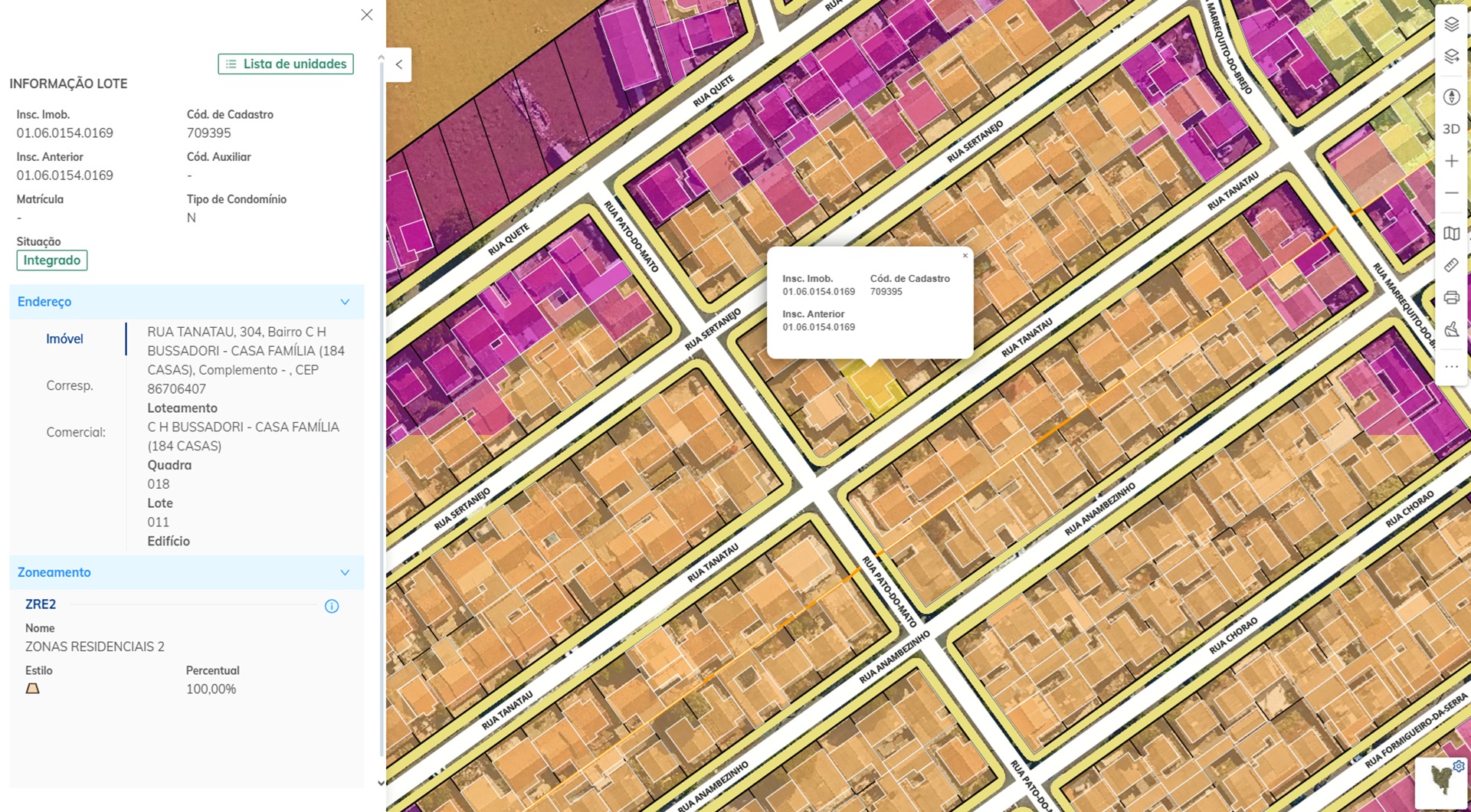
Task: Click the popup's Insc. Anterior value
Action: pyautogui.click(x=819, y=327)
